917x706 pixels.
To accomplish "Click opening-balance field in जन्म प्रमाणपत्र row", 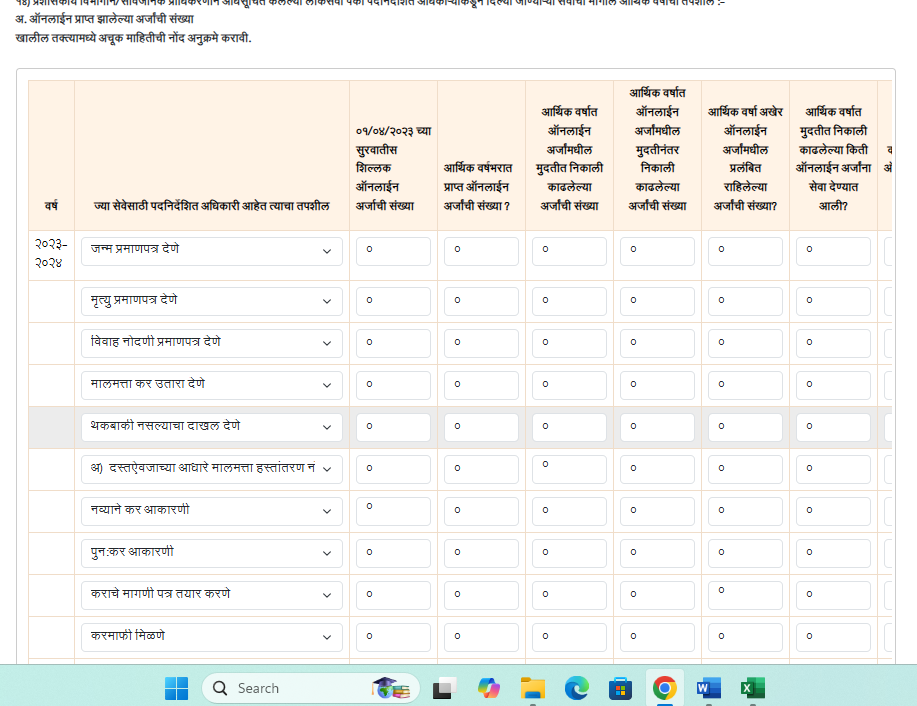I will coord(393,251).
